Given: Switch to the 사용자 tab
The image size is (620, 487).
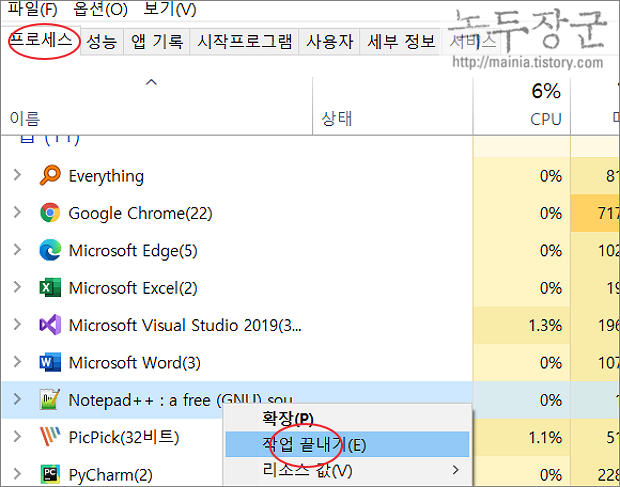Looking at the screenshot, I should (329, 42).
